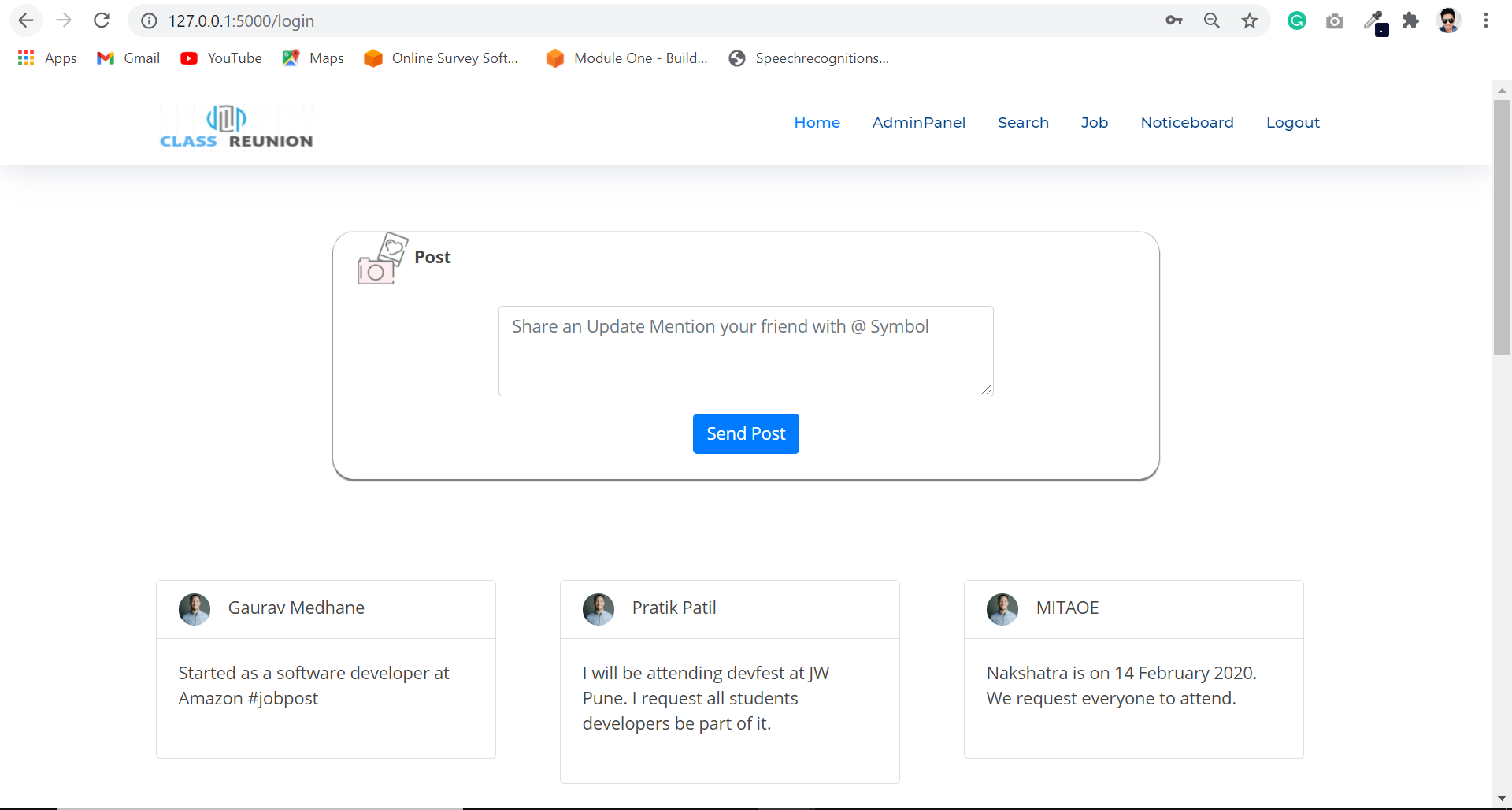The image size is (1512, 810).
Task: Click the camera photo icon beside Post
Action: [383, 258]
